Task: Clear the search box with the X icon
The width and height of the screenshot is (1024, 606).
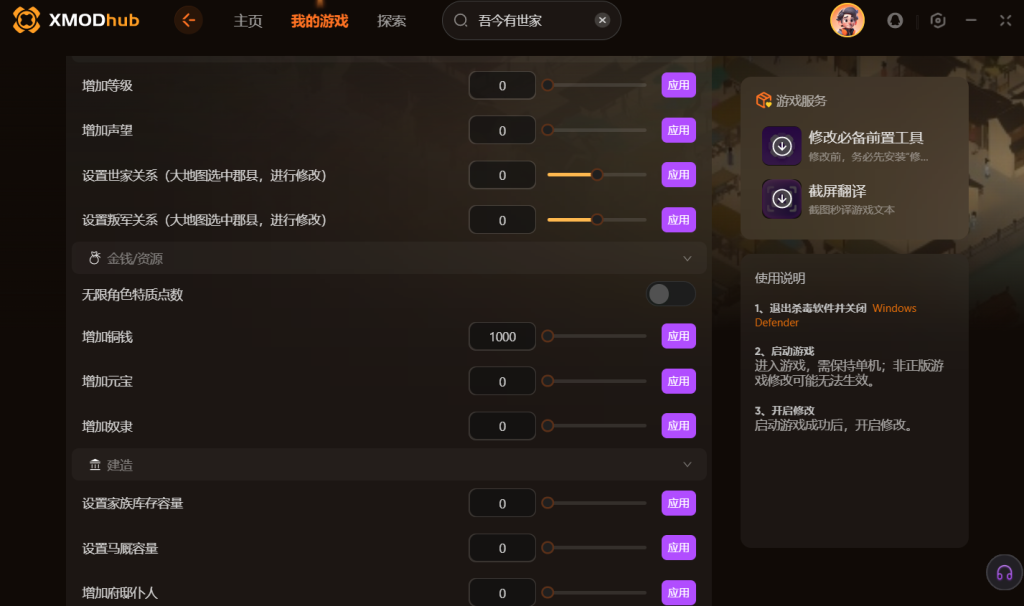Action: point(602,20)
